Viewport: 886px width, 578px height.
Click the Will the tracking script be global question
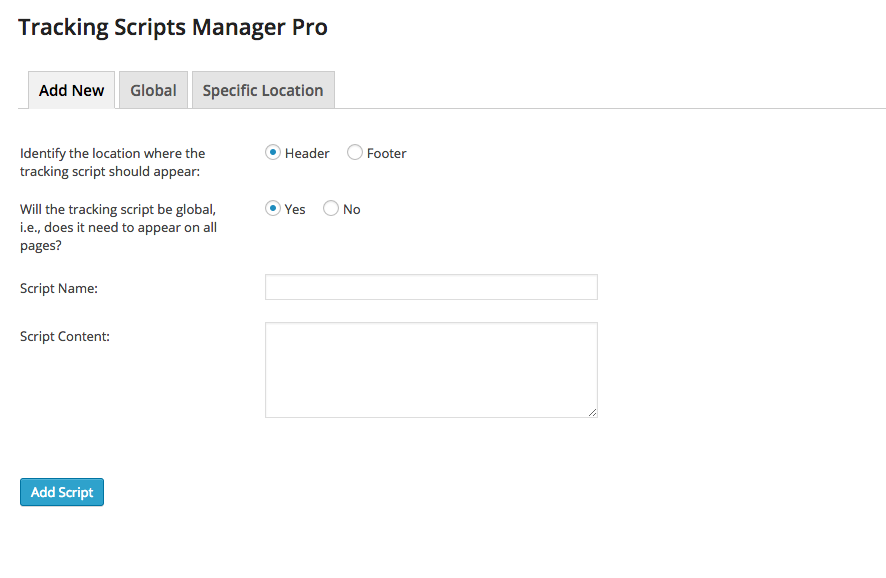(x=119, y=227)
